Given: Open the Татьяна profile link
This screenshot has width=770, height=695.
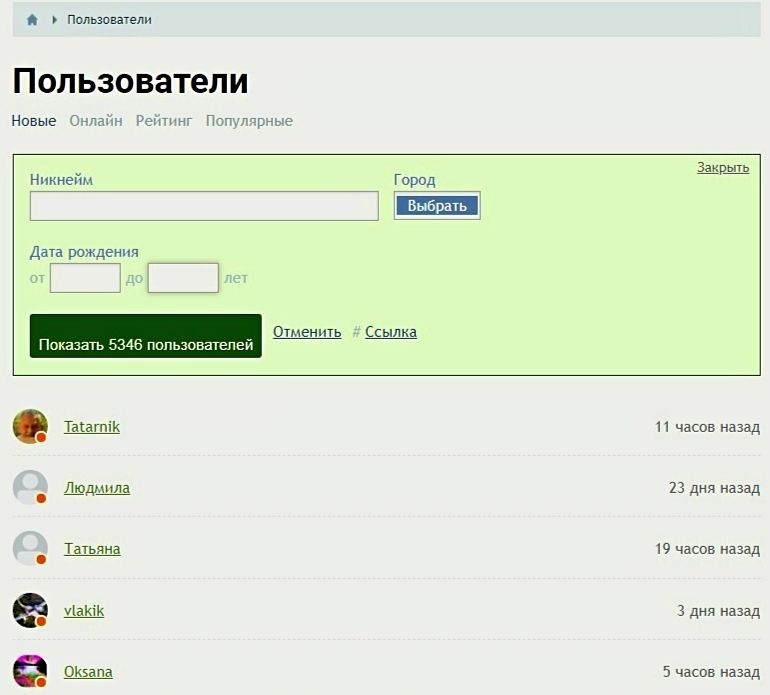Looking at the screenshot, I should pyautogui.click(x=92, y=549).
